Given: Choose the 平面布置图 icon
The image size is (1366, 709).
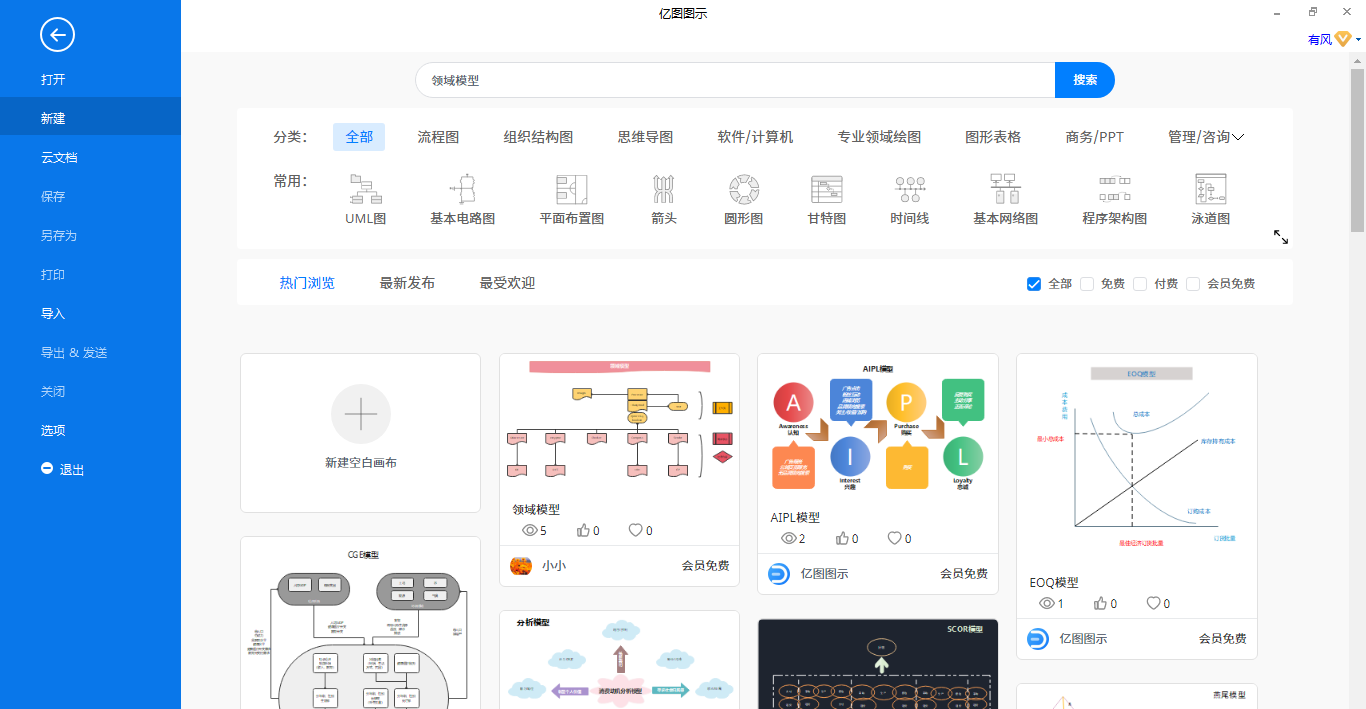Looking at the screenshot, I should pyautogui.click(x=571, y=189).
